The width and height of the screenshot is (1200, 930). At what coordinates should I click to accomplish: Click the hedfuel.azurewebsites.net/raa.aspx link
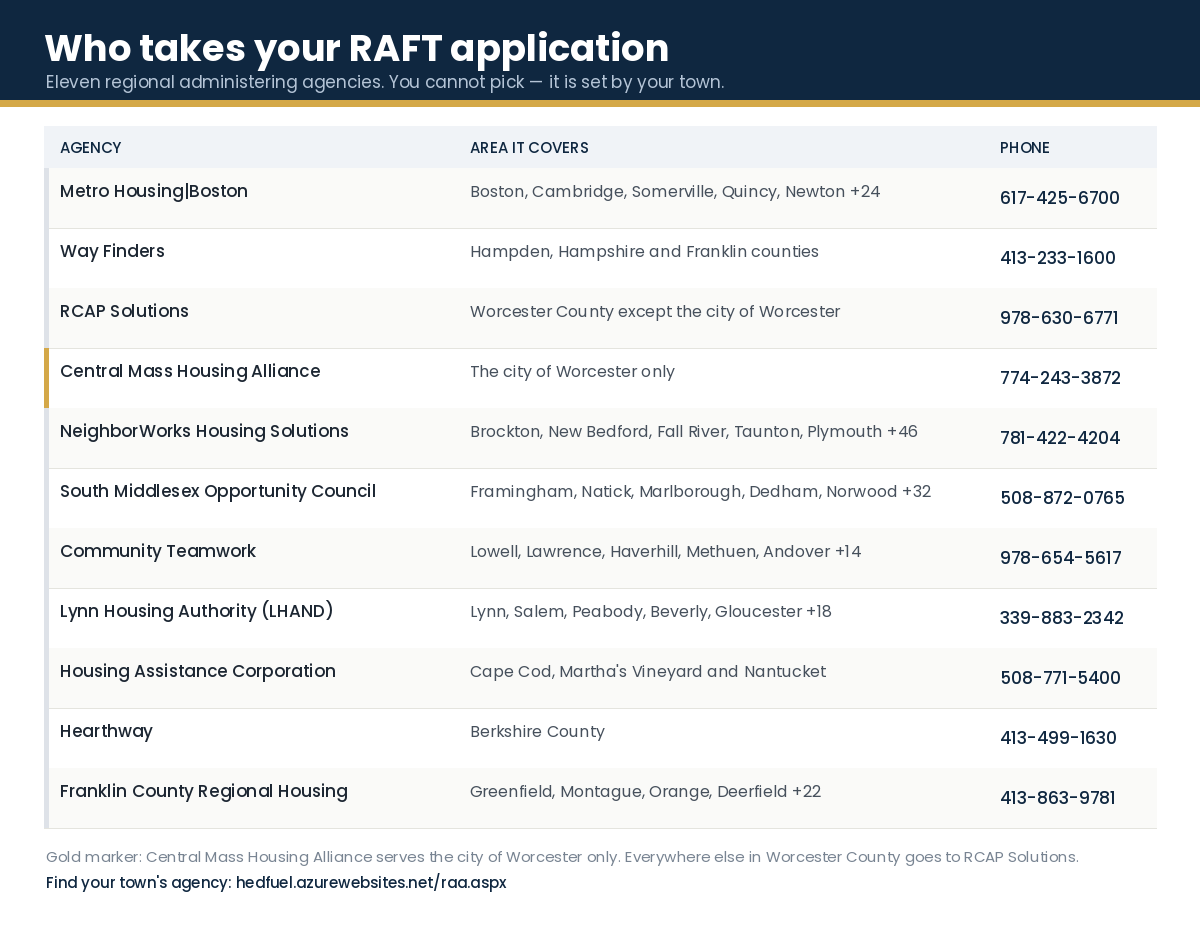click(371, 883)
